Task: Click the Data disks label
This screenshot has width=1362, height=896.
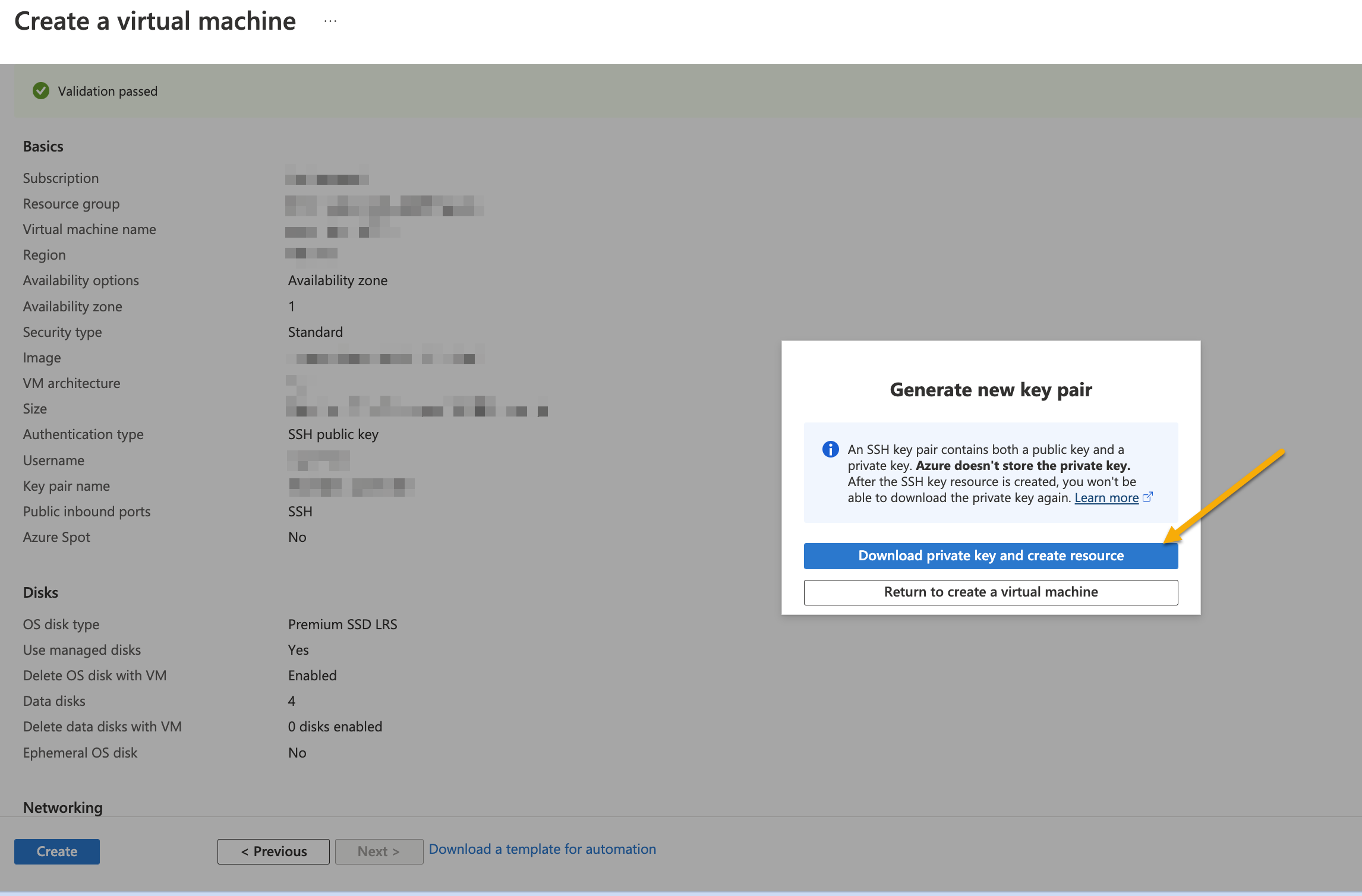Action: (x=54, y=701)
